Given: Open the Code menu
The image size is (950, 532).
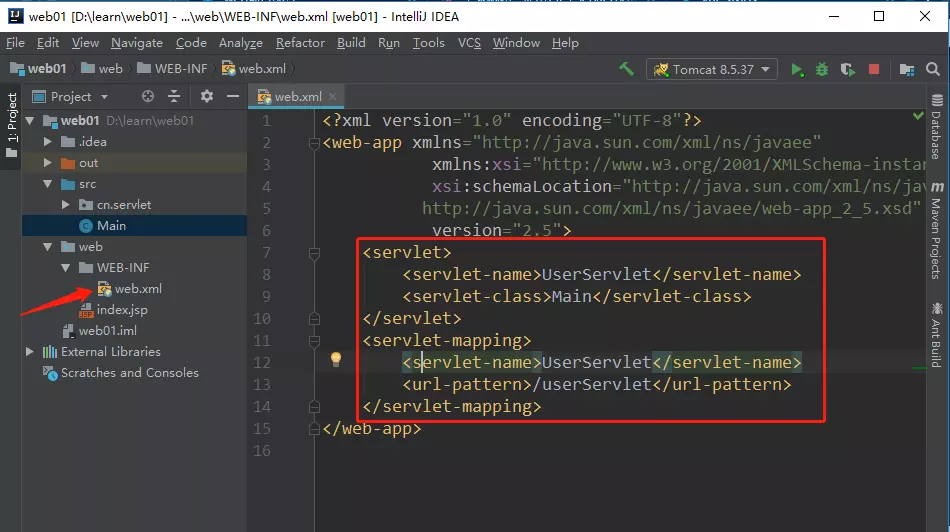Looking at the screenshot, I should pyautogui.click(x=191, y=43).
